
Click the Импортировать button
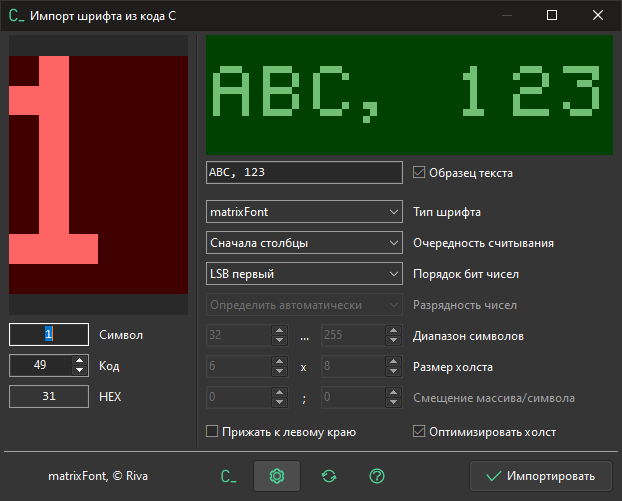pos(539,476)
